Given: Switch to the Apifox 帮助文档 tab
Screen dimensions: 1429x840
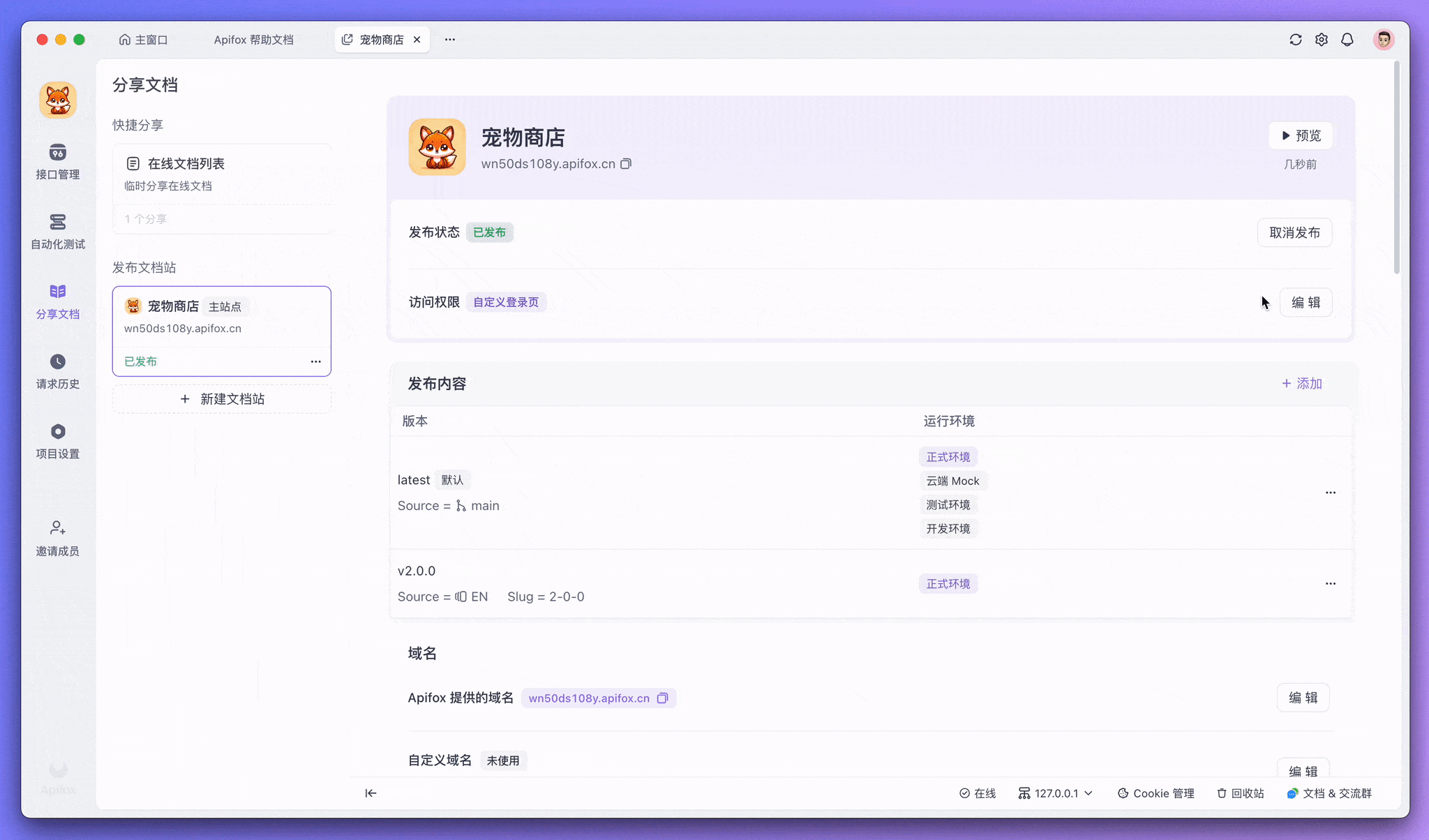Looking at the screenshot, I should point(253,40).
